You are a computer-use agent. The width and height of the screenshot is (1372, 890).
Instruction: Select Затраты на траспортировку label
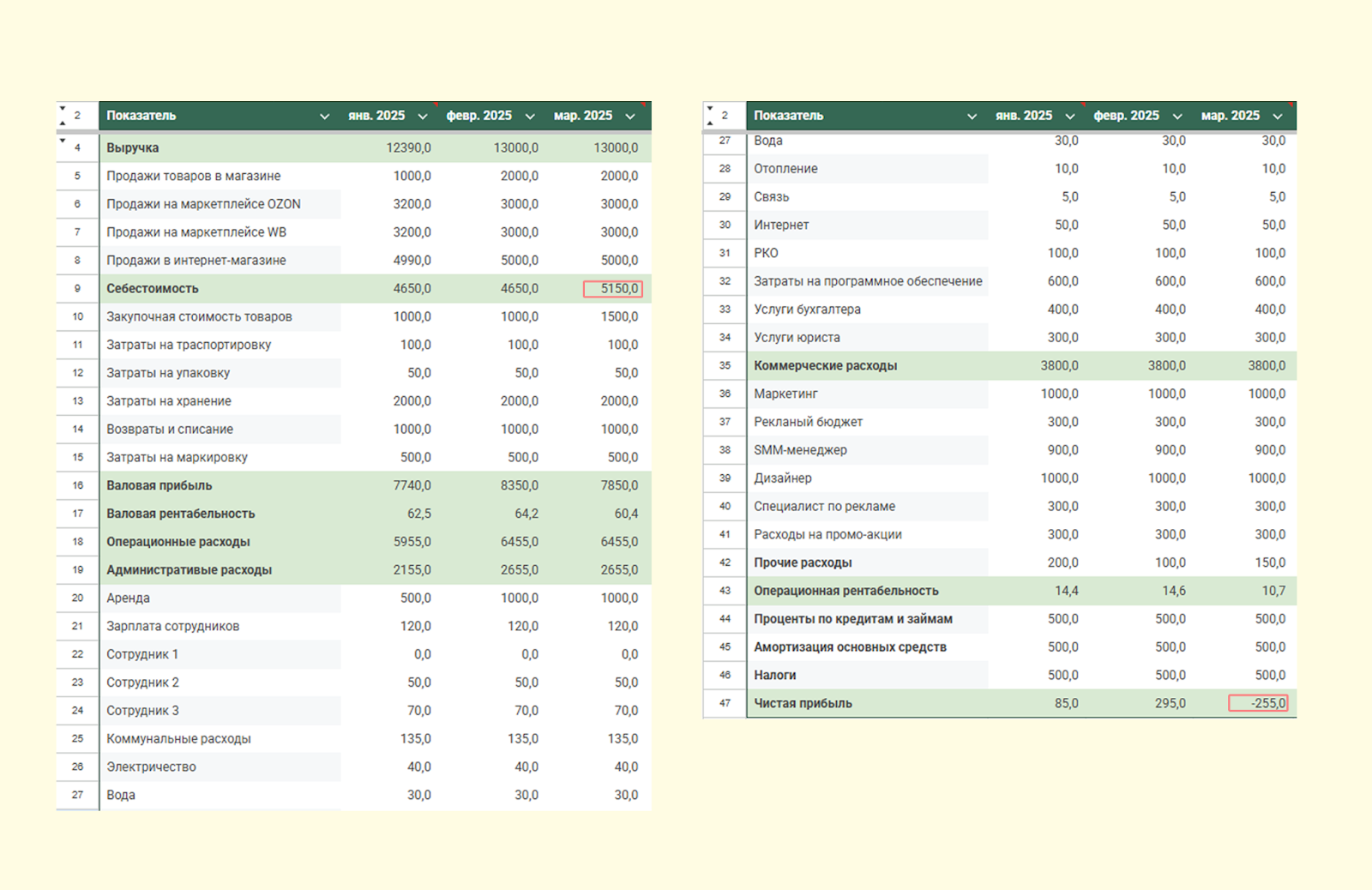point(189,345)
